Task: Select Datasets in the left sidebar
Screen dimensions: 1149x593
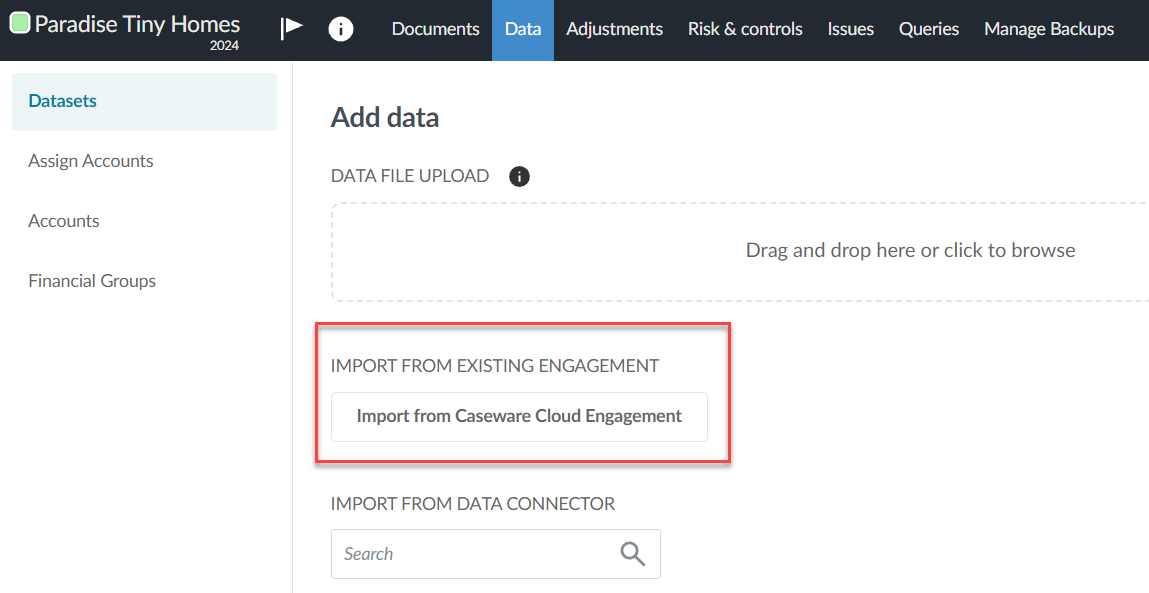Action: [x=63, y=101]
